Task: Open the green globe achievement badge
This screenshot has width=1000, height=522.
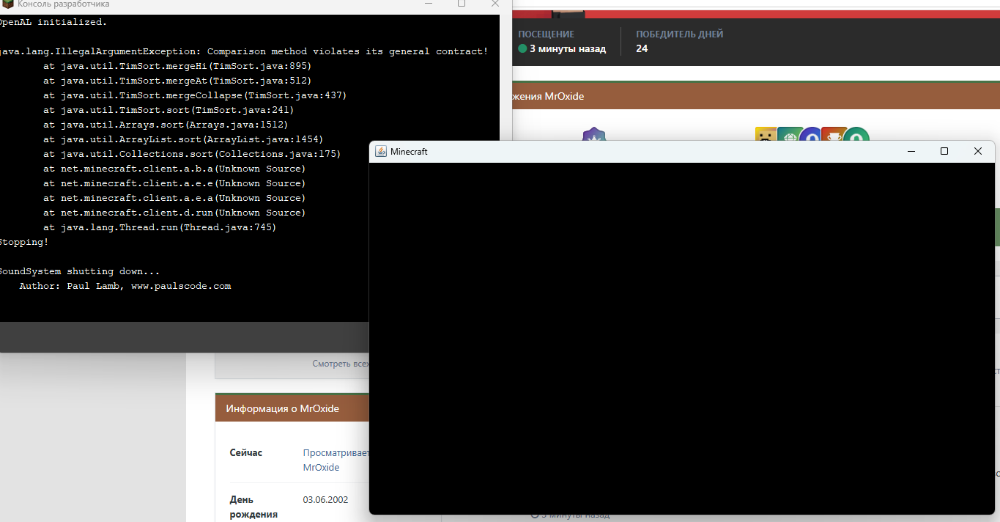Action: tap(788, 135)
